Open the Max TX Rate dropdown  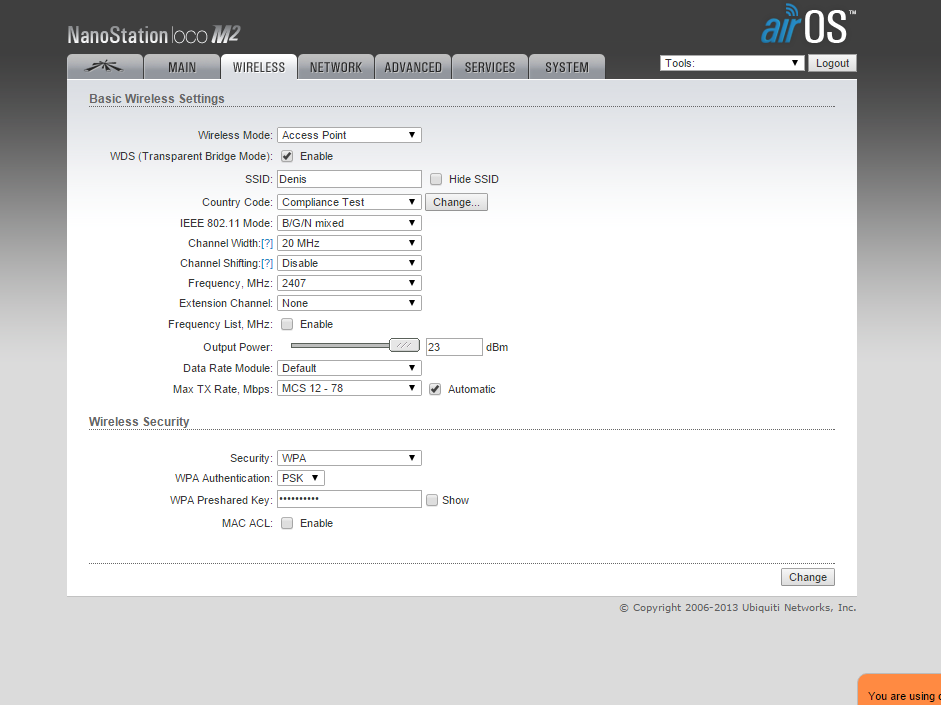pos(349,388)
